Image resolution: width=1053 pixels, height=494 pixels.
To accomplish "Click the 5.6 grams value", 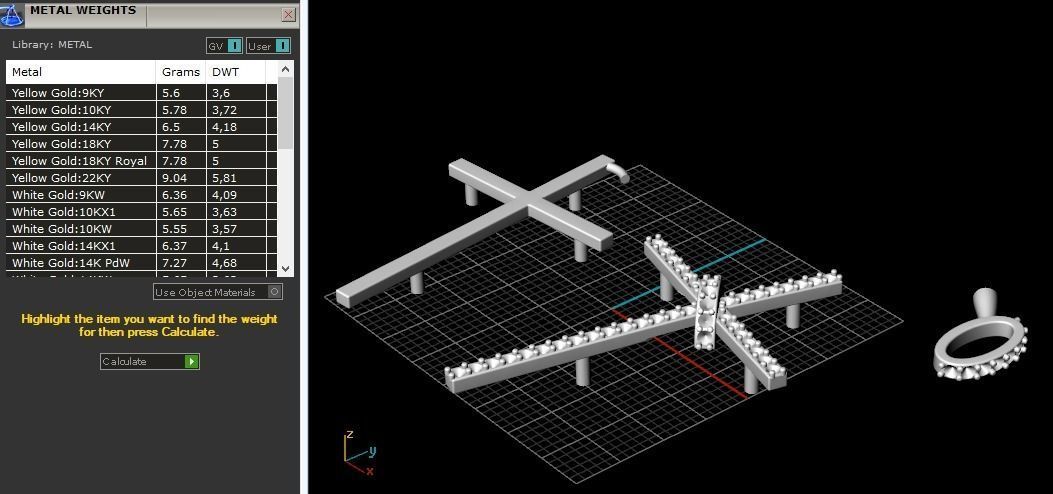I will [x=171, y=93].
